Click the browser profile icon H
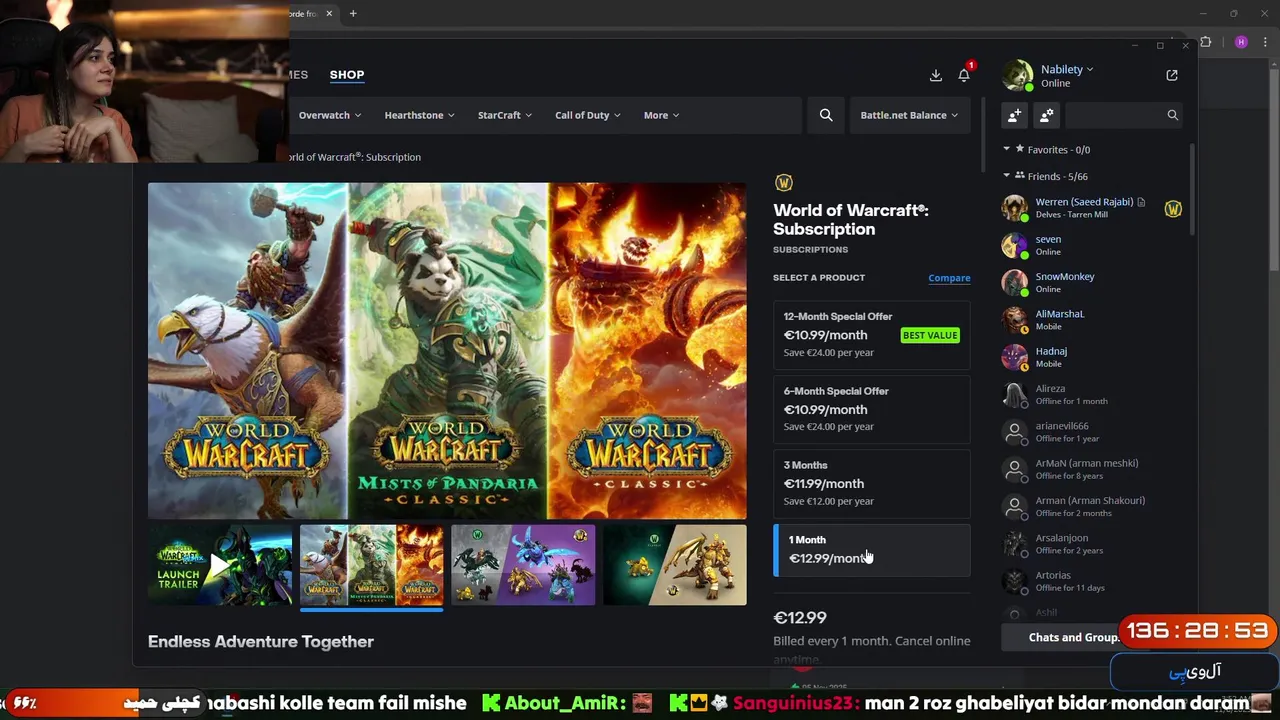Image resolution: width=1280 pixels, height=720 pixels. [x=1241, y=42]
